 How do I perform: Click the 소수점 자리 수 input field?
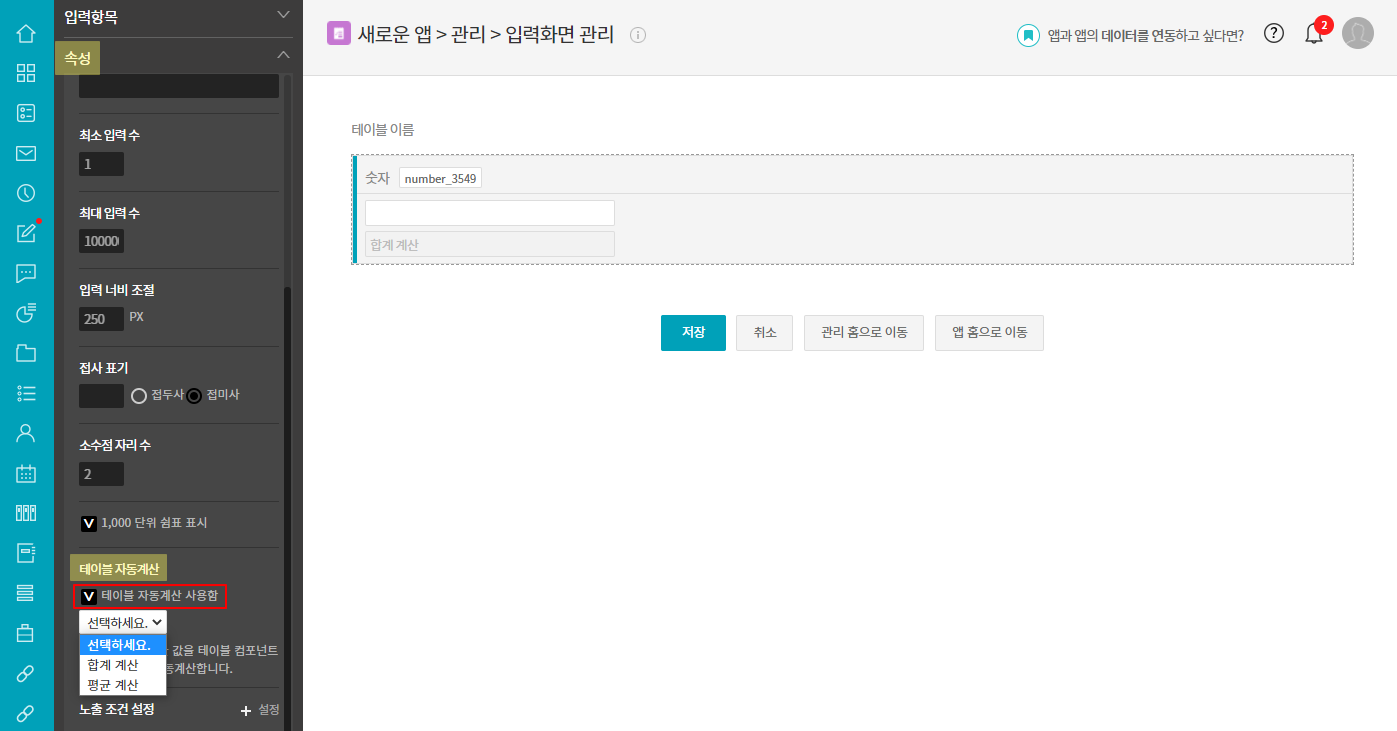point(101,474)
